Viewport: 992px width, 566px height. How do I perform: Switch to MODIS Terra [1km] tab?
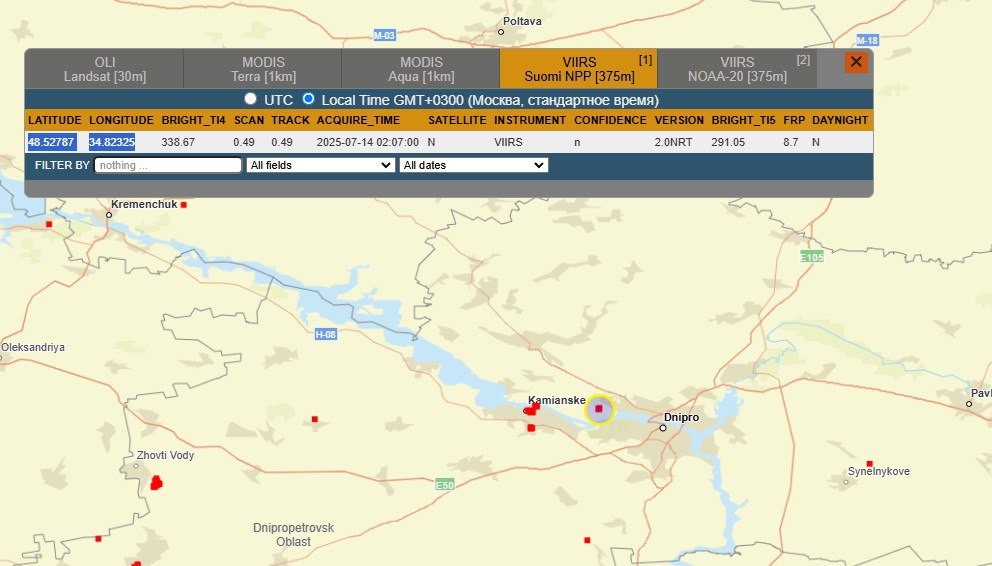pos(263,69)
